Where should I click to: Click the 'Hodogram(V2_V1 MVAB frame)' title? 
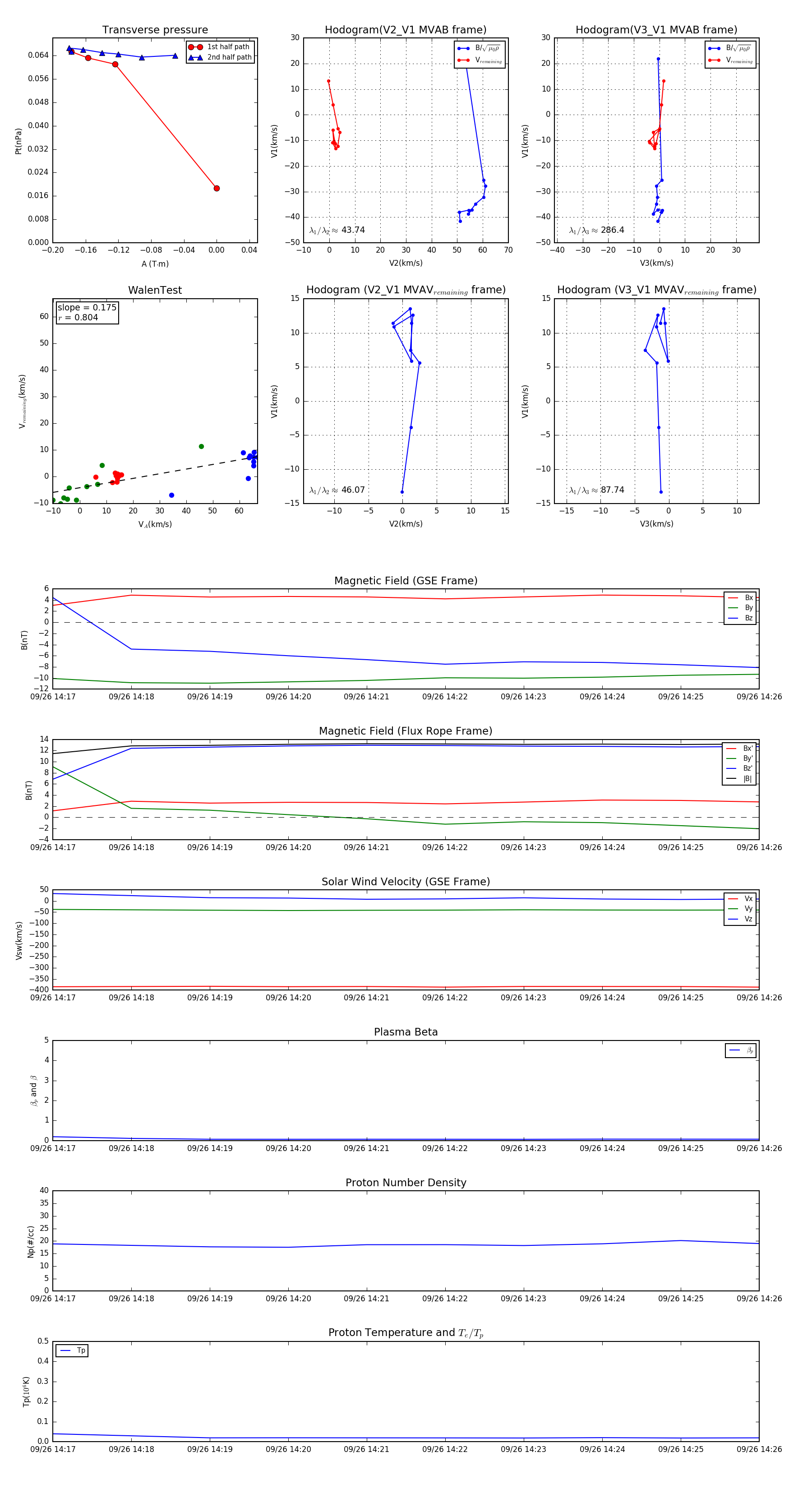point(406,30)
